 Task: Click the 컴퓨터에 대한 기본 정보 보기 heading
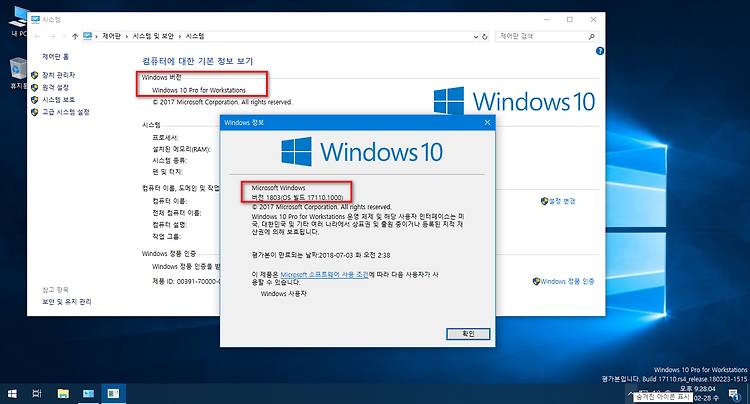[197, 61]
